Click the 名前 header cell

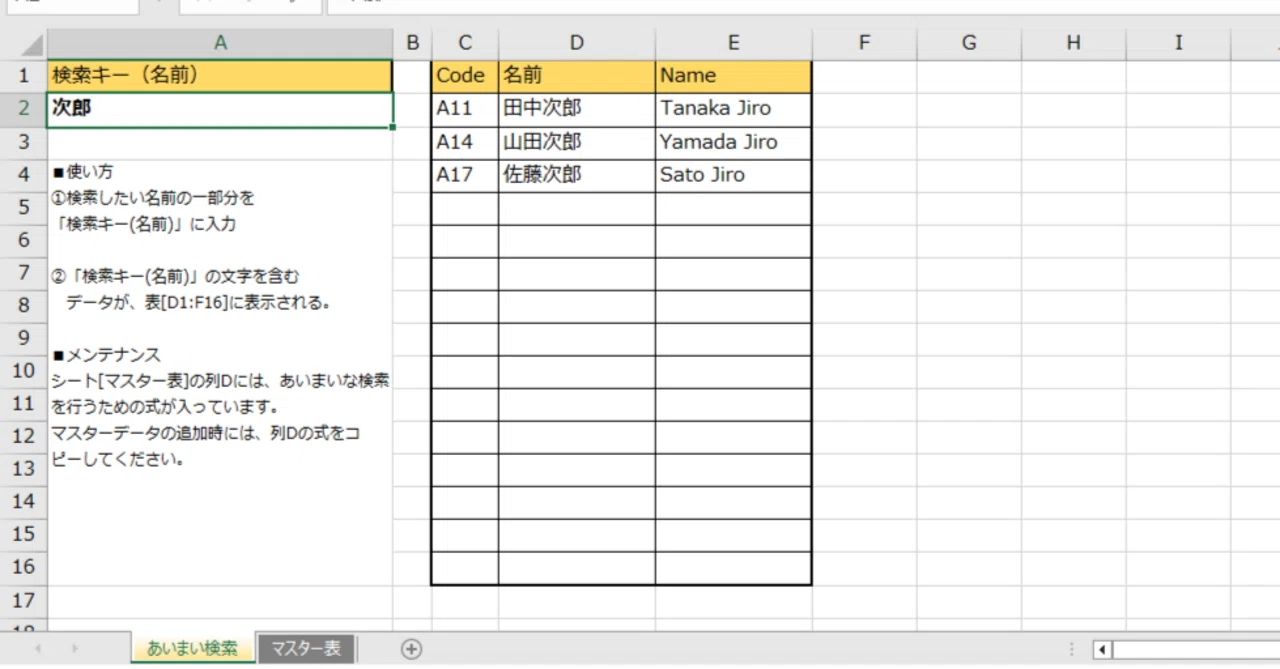pos(577,76)
